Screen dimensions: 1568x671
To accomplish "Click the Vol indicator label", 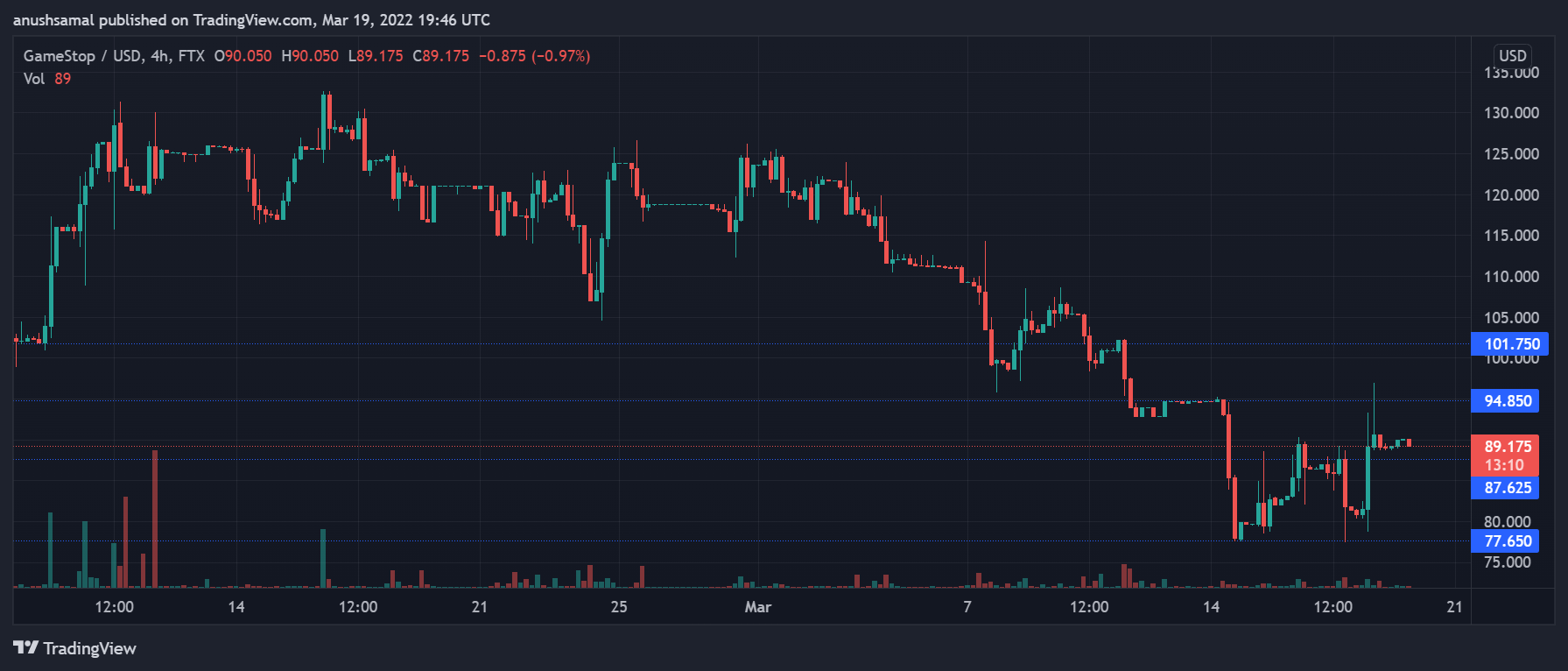I will tap(33, 79).
